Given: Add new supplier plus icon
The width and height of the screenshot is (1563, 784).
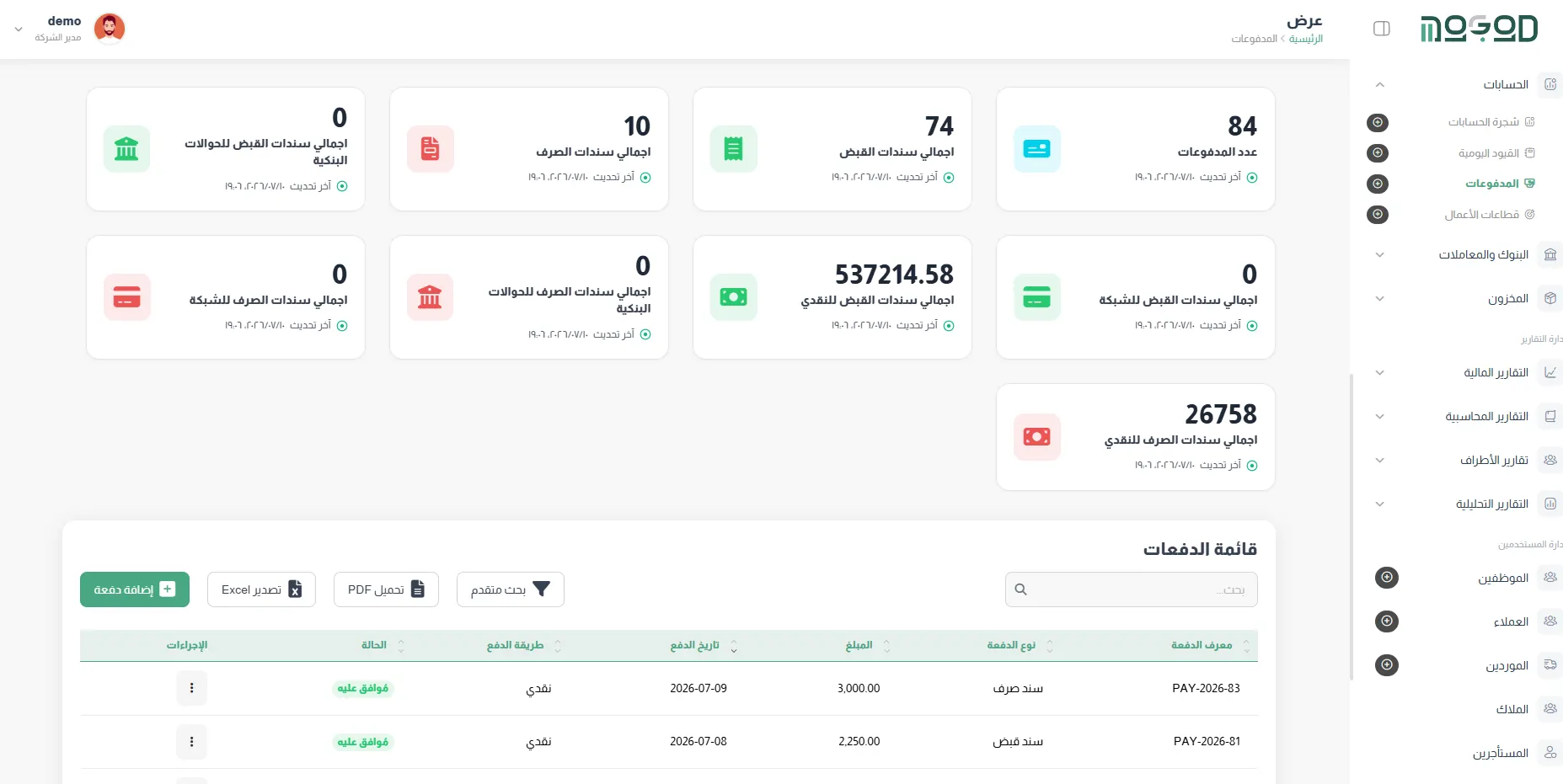Looking at the screenshot, I should pyautogui.click(x=1387, y=665).
